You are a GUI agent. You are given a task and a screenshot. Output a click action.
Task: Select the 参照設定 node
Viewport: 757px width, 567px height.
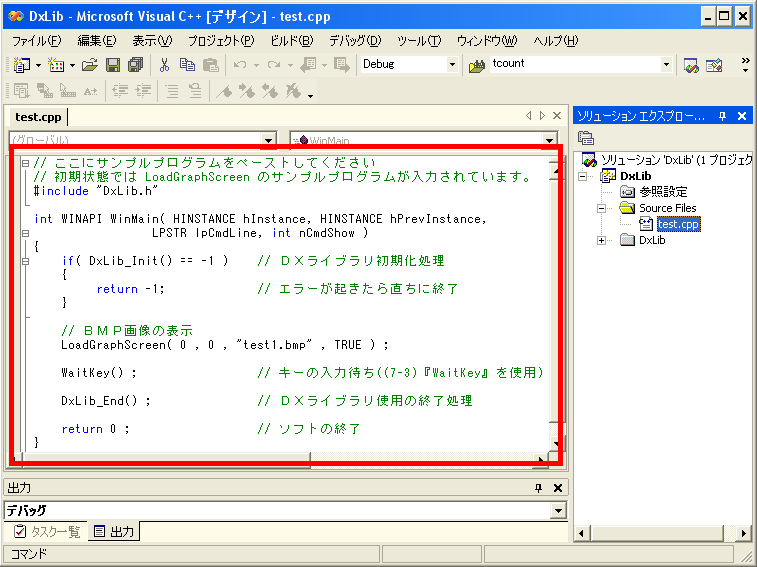(663, 192)
